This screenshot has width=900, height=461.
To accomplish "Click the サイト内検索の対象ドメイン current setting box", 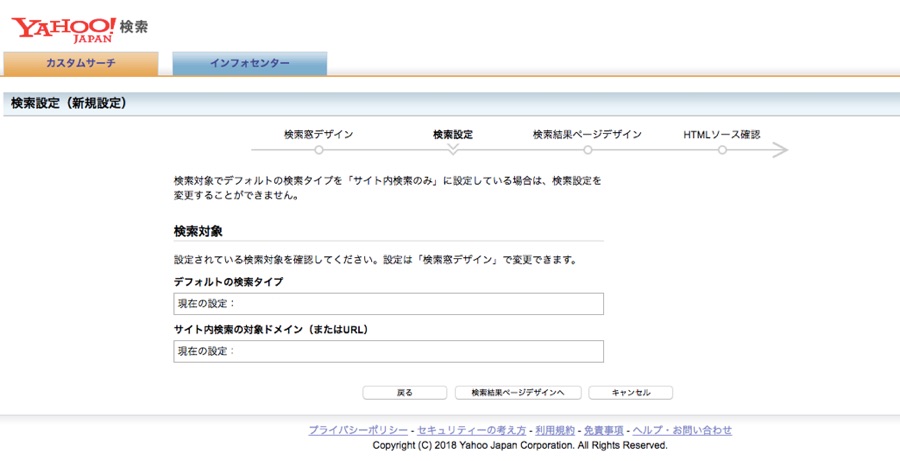I will [389, 351].
